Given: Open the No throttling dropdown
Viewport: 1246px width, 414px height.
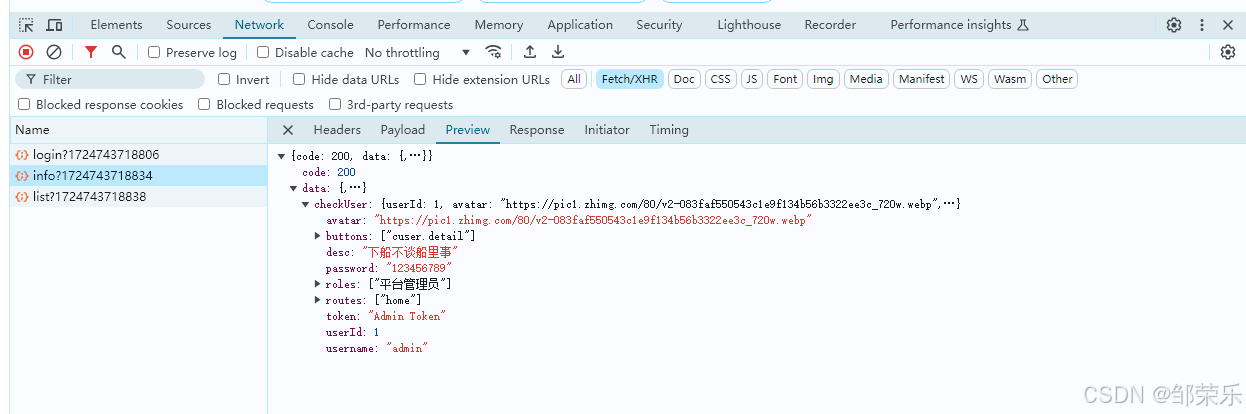Looking at the screenshot, I should click(x=417, y=52).
